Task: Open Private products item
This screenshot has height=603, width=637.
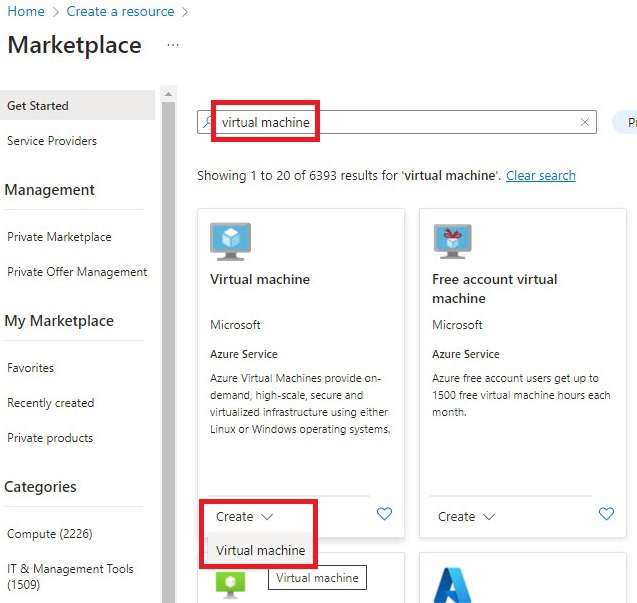Action: pos(50,438)
